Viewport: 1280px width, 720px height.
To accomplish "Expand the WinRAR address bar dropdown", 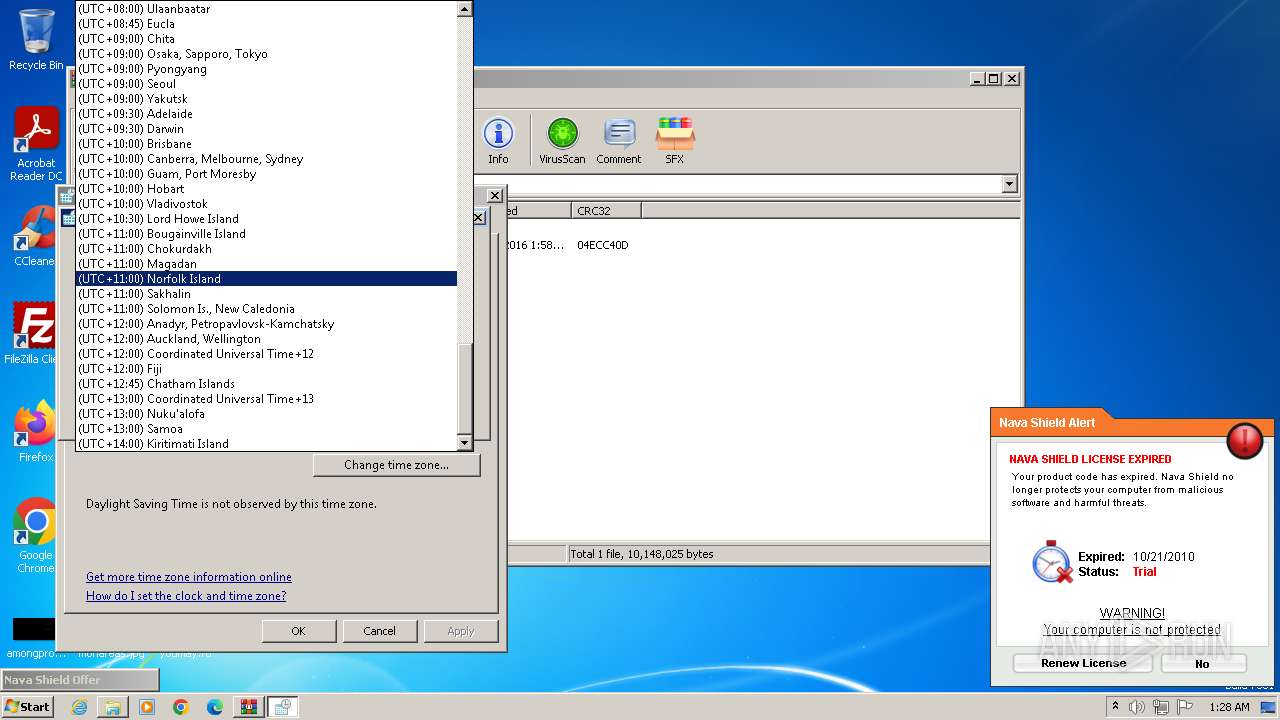I will (1009, 184).
